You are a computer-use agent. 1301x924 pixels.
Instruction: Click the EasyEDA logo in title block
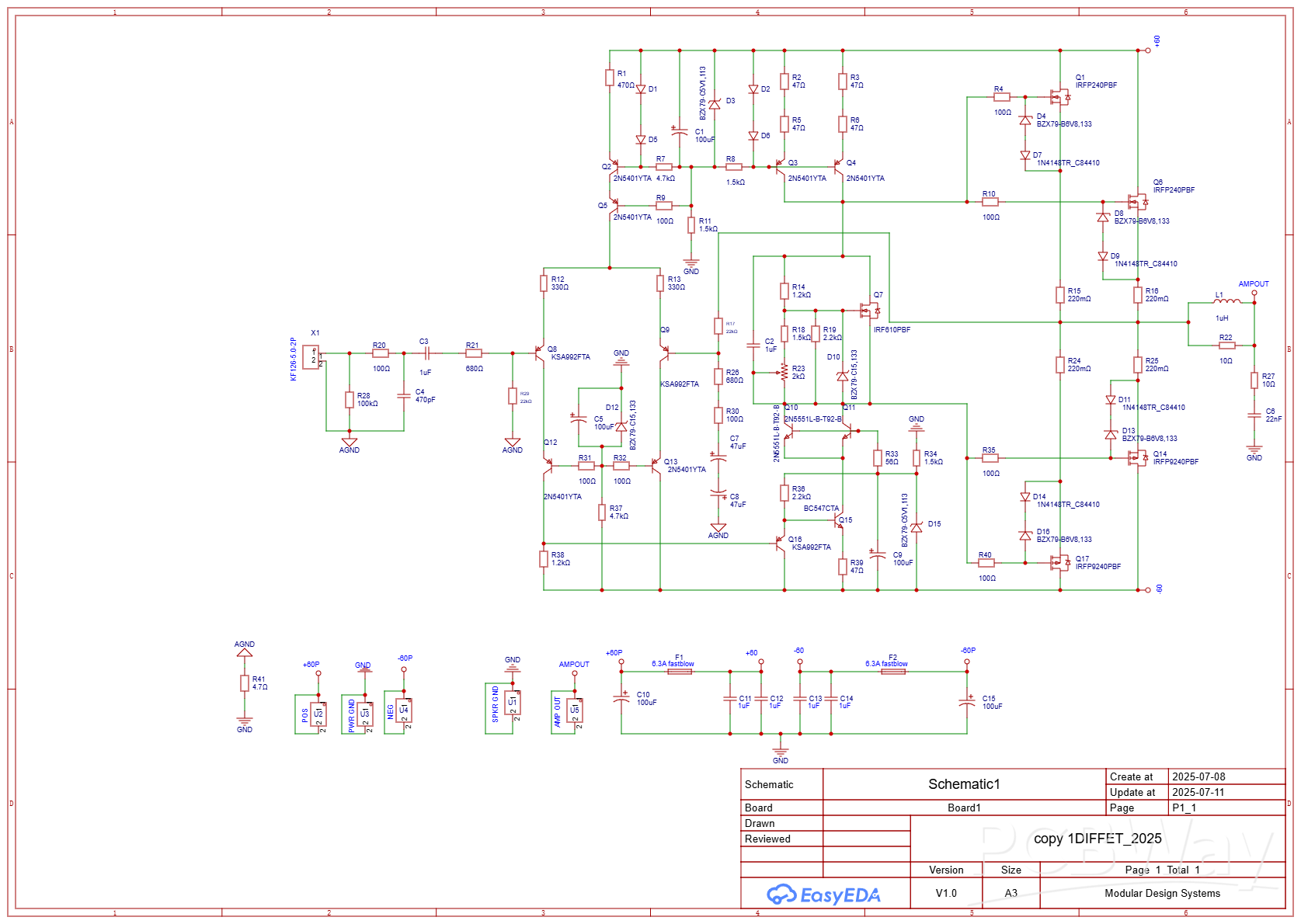point(823,895)
